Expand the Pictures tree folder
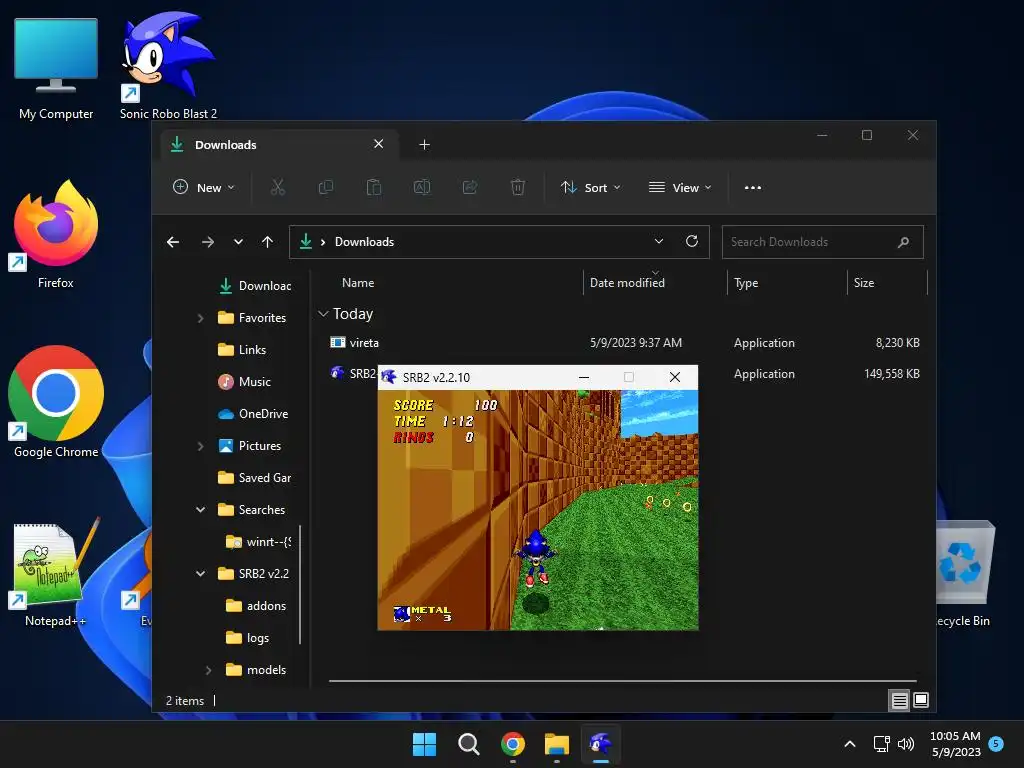The image size is (1024, 768). click(x=200, y=446)
